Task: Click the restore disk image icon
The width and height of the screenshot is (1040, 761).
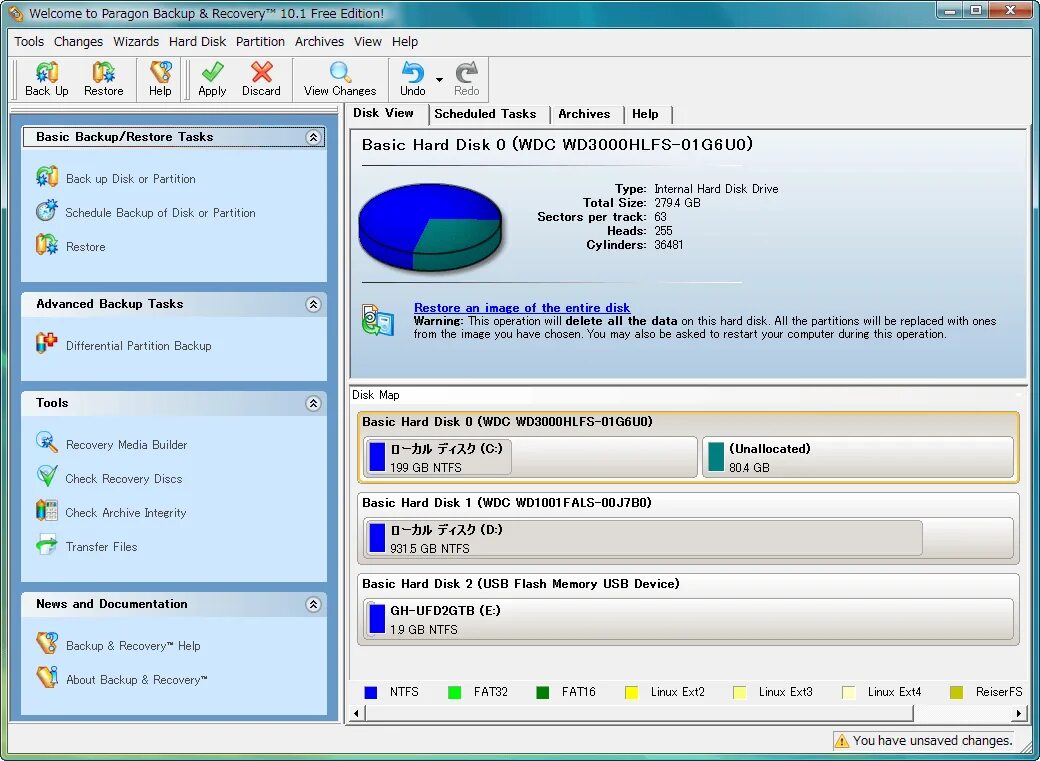Action: (x=378, y=320)
